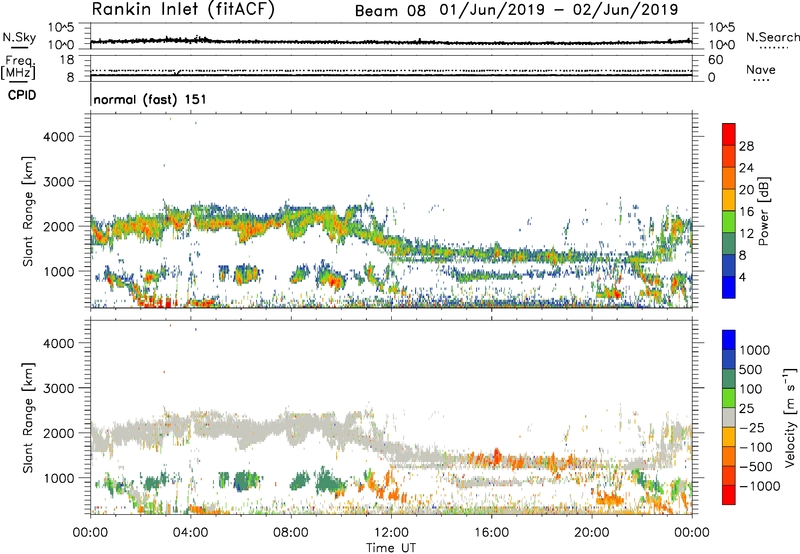The image size is (800, 554).
Task: Click the left '10^5' noise axis value
Action: tap(61, 28)
